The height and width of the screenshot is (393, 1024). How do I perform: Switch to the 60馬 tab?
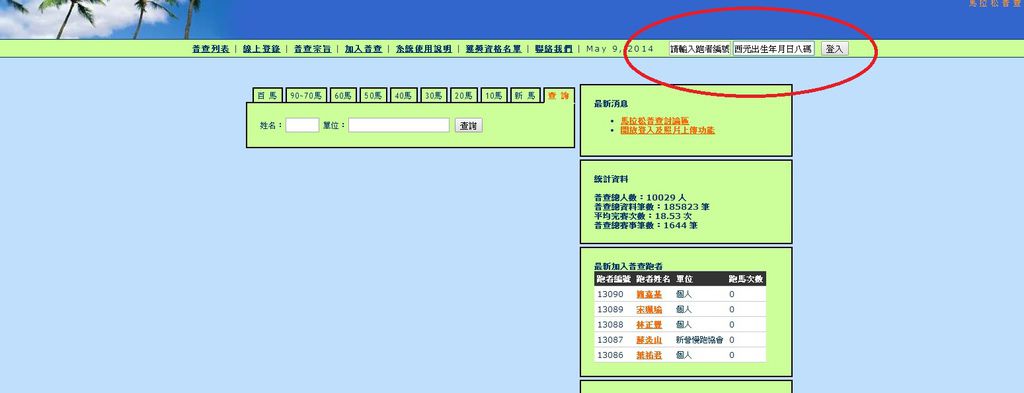pyautogui.click(x=343, y=95)
